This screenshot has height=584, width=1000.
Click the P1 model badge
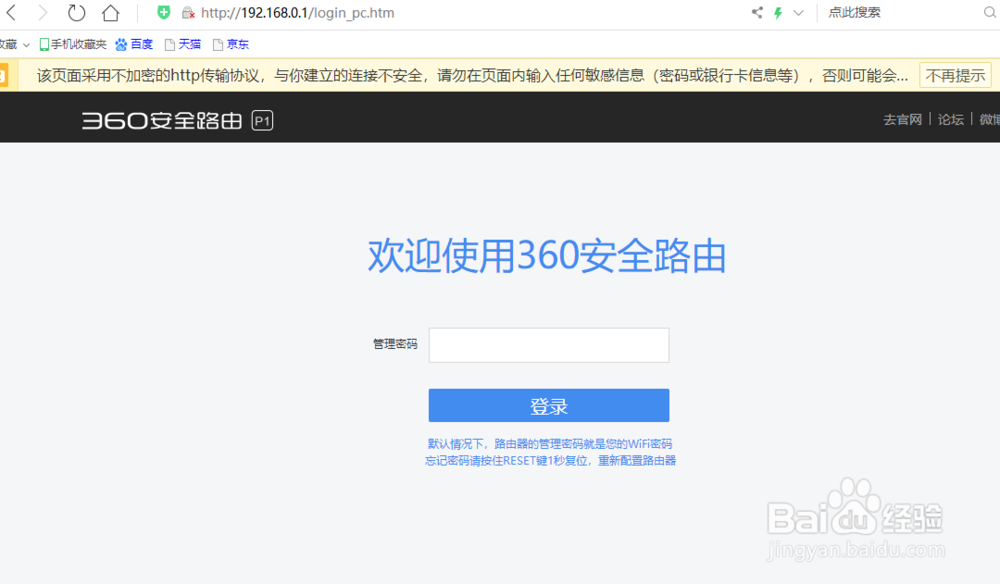[x=262, y=120]
